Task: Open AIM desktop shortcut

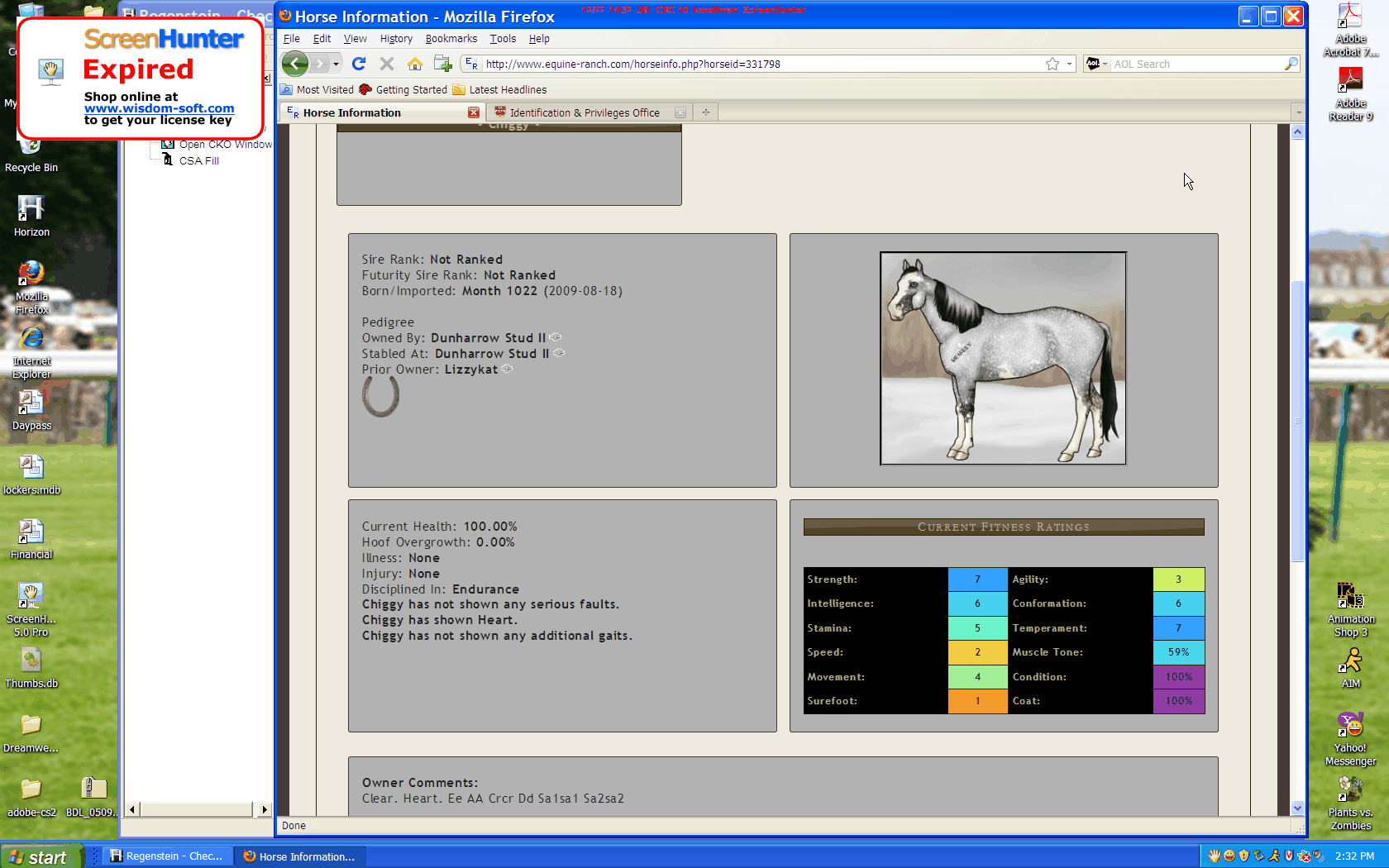Action: coord(1351,668)
